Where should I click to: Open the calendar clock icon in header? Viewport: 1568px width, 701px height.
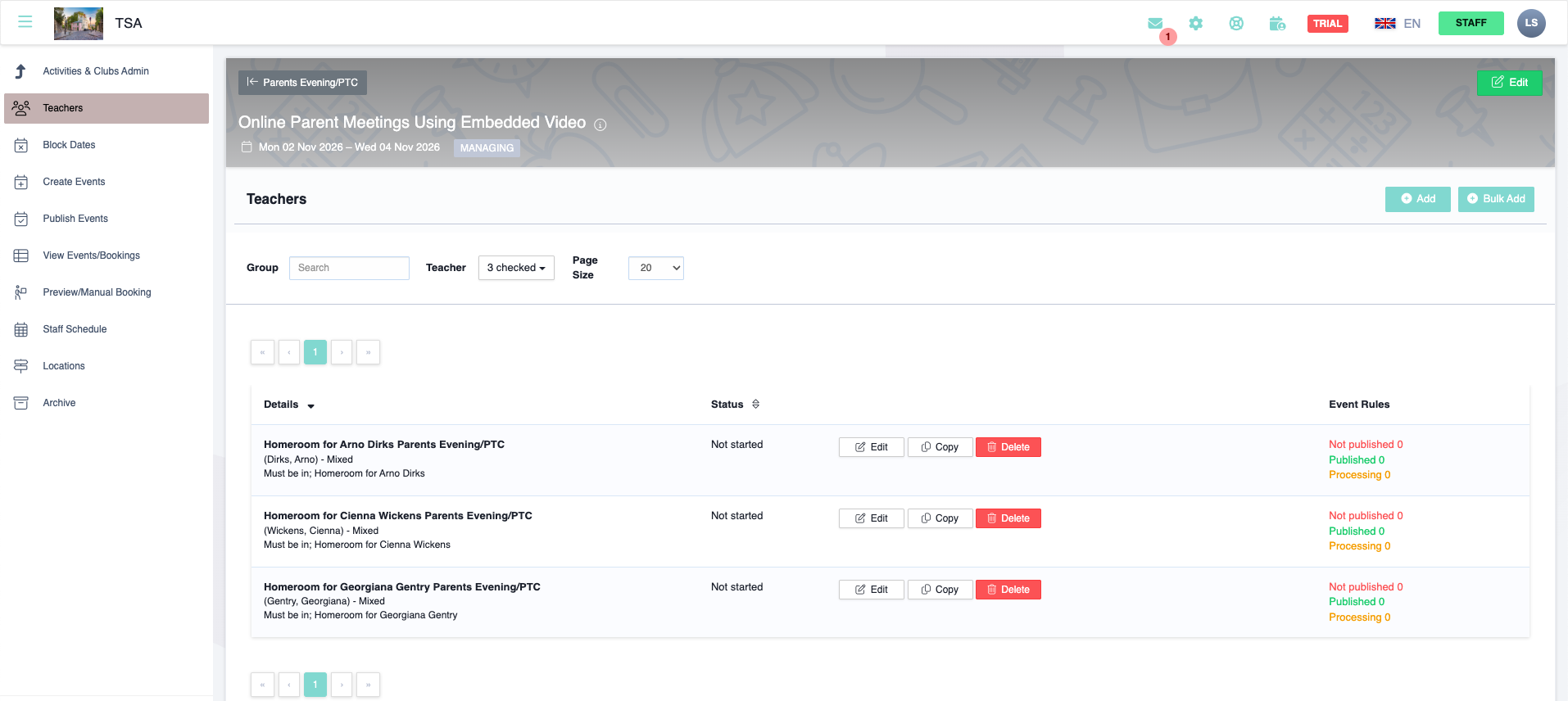[x=1277, y=24]
